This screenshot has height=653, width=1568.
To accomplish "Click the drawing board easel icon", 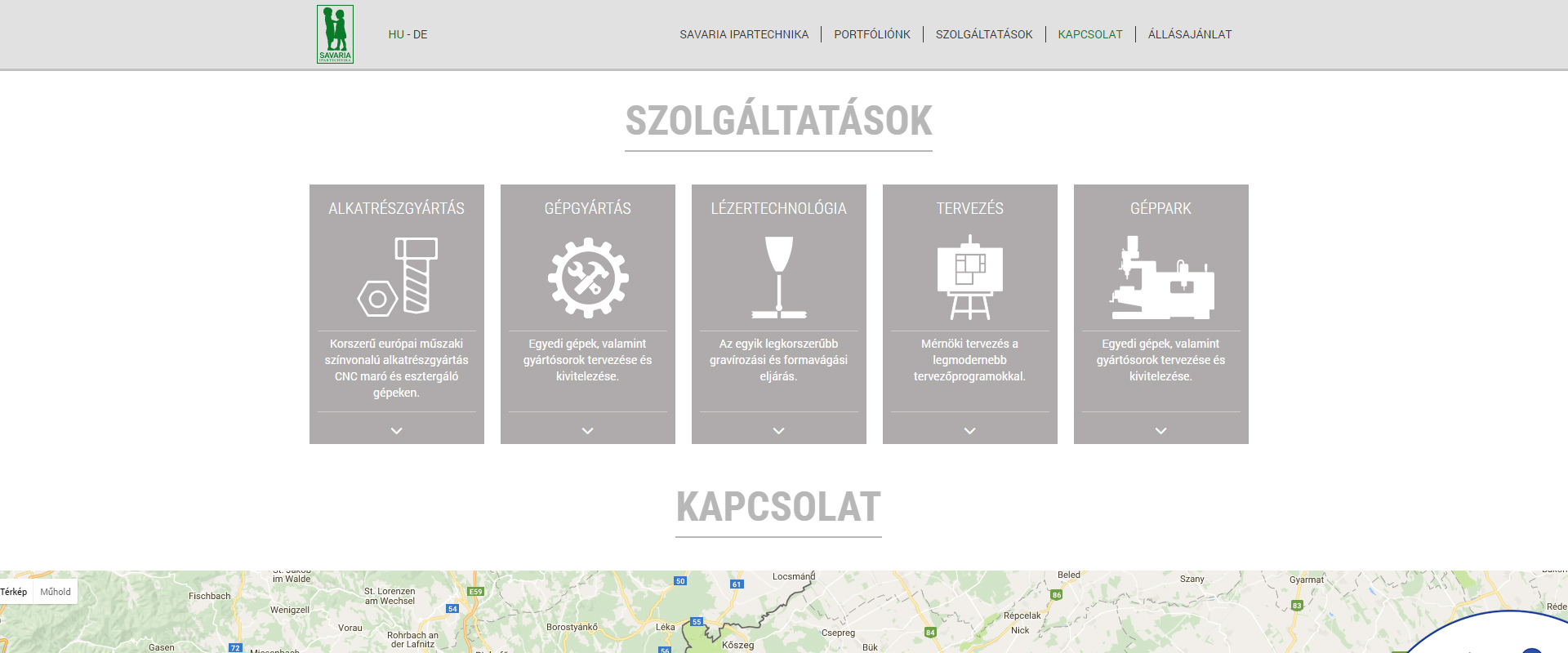I will coord(969,278).
